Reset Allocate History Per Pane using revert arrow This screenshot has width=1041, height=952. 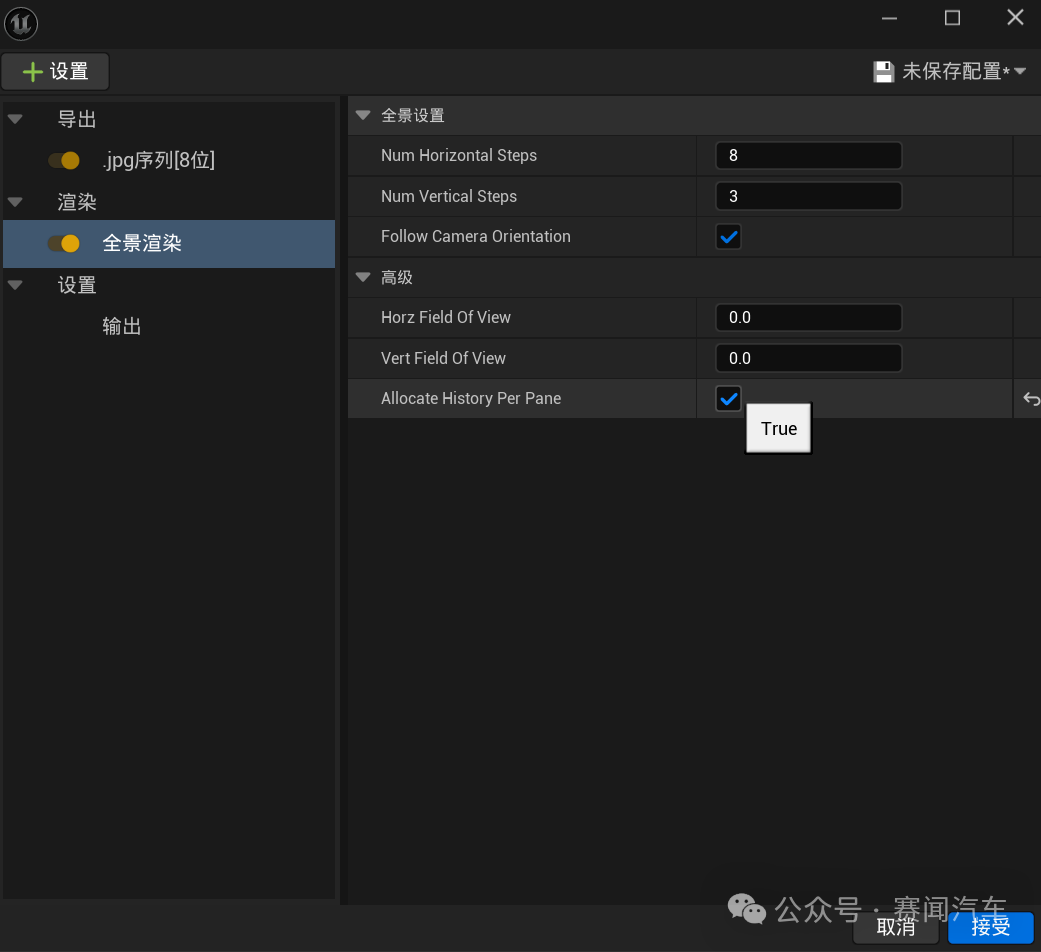click(1031, 398)
